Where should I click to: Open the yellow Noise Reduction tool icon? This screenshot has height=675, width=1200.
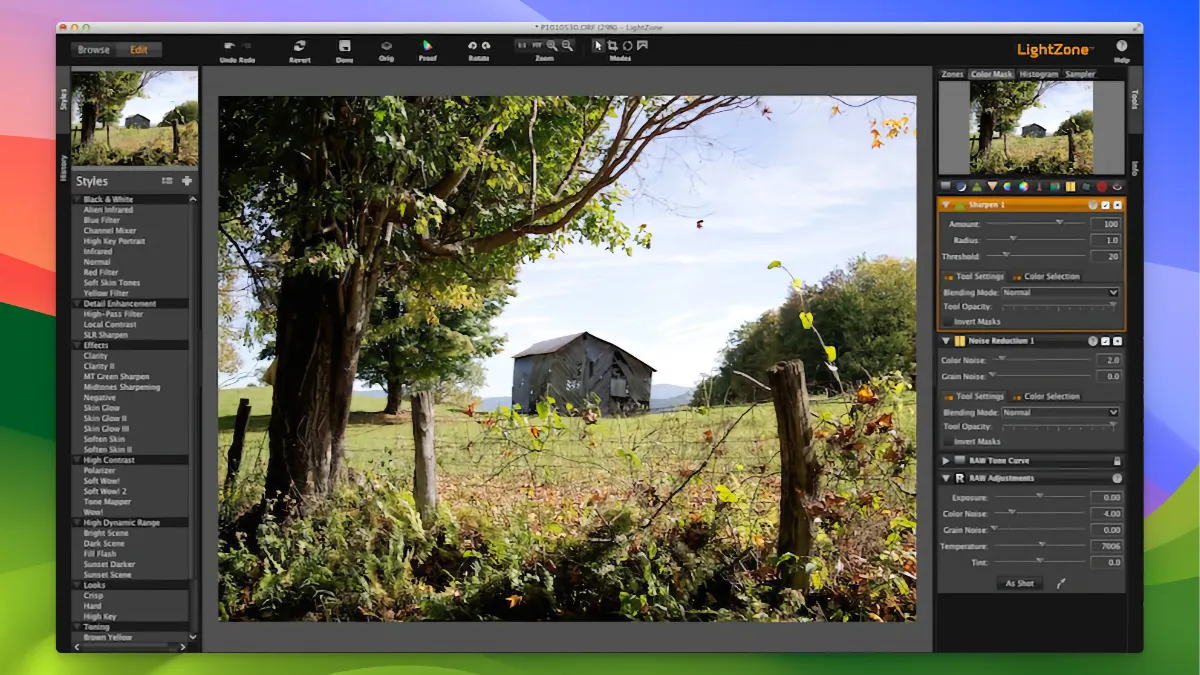1070,187
